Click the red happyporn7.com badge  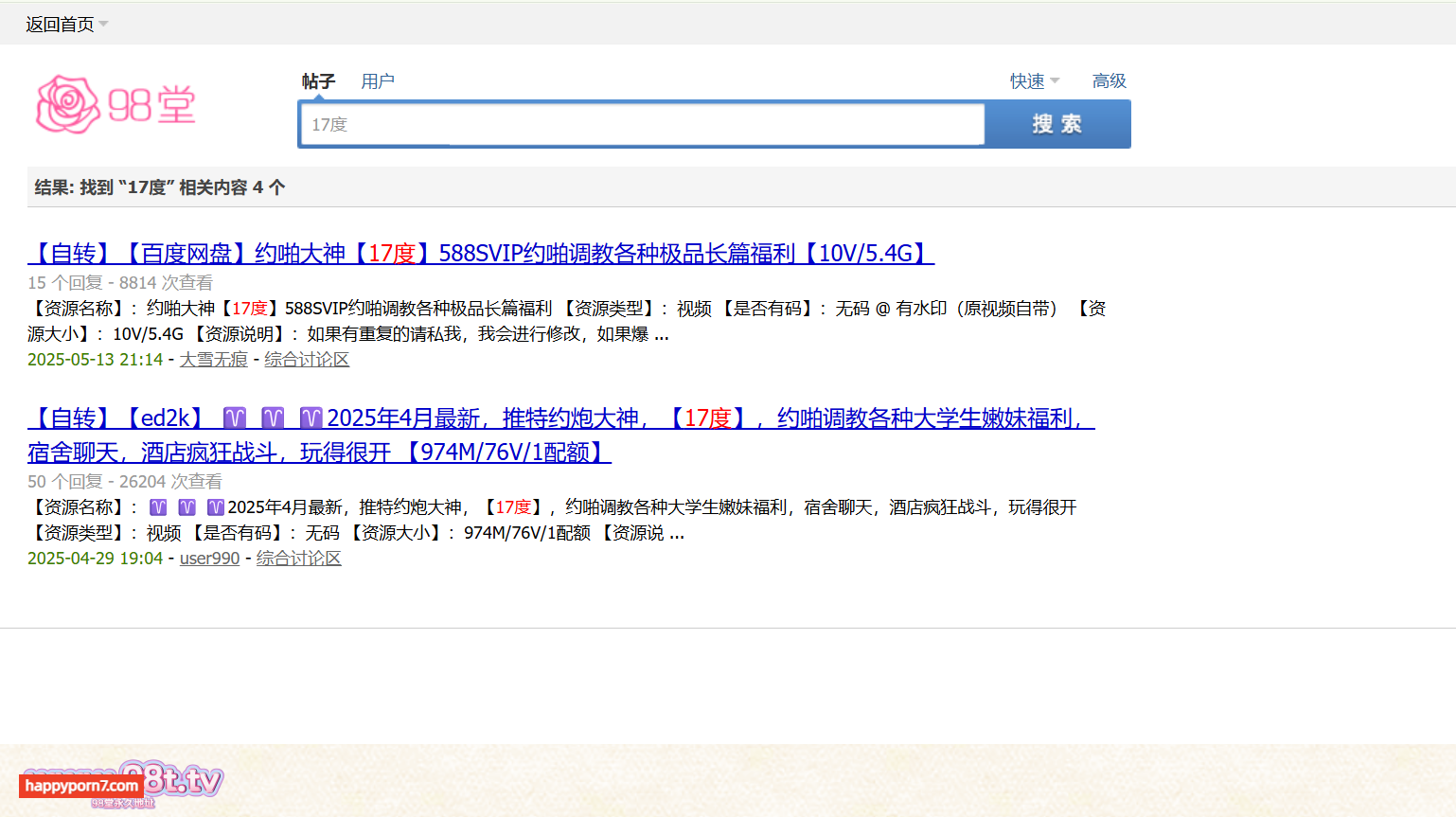[x=80, y=786]
